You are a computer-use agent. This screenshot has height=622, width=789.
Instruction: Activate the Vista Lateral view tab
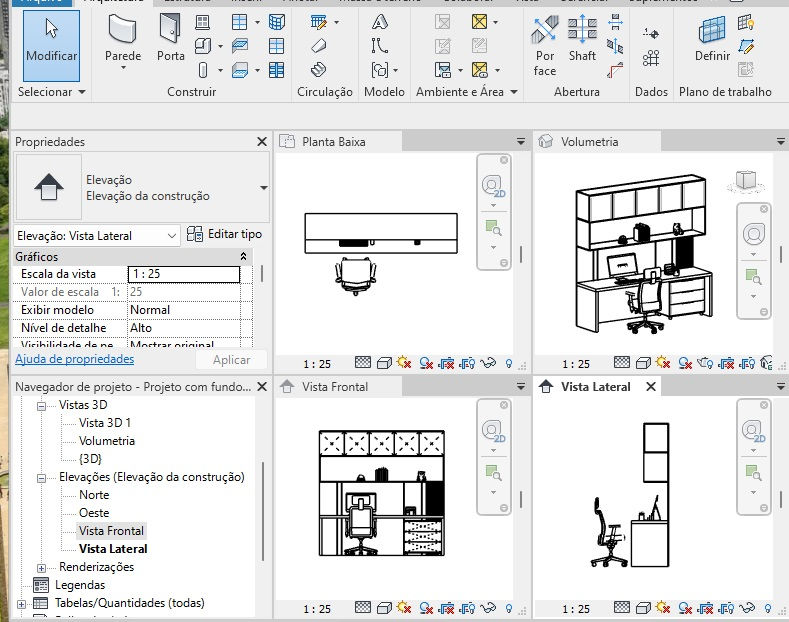(596, 387)
